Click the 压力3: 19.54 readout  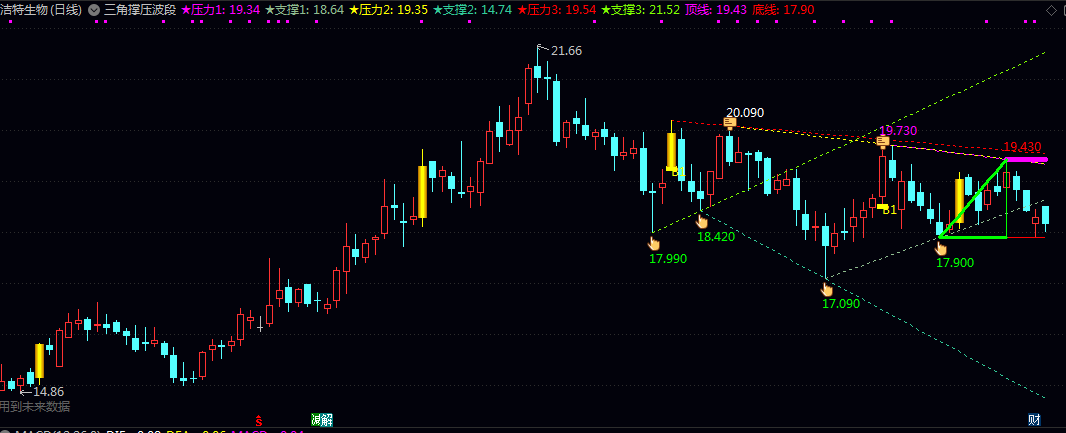coord(557,10)
